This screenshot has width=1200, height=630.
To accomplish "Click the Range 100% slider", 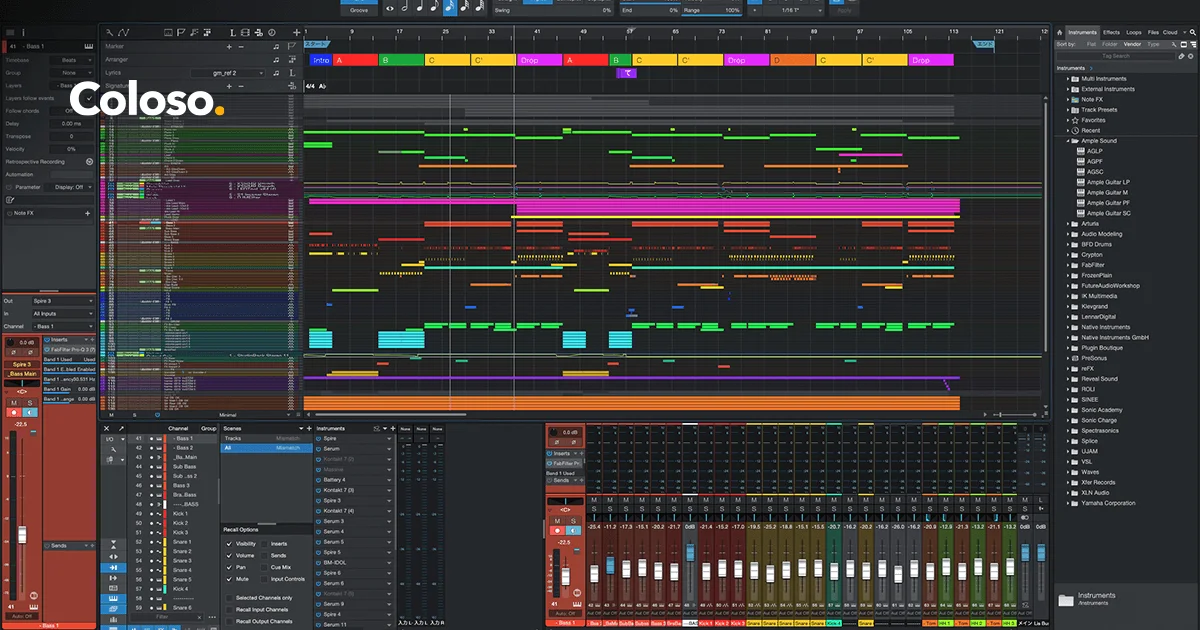I will [x=712, y=10].
